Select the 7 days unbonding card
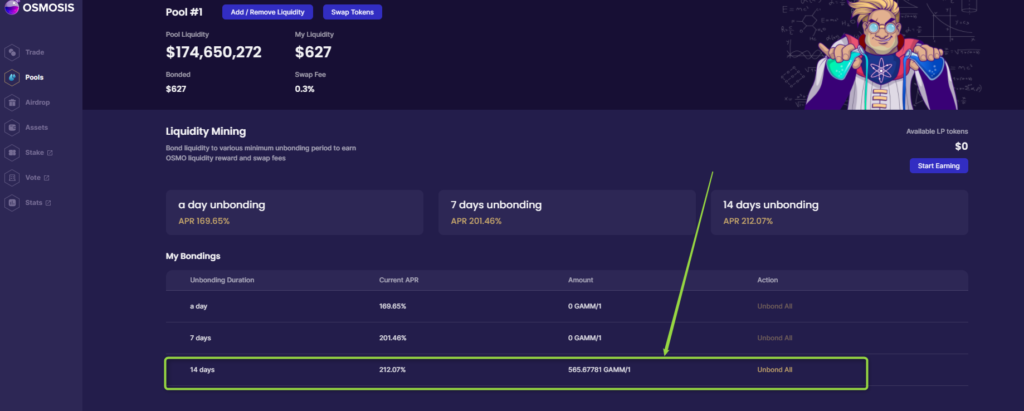 pos(567,212)
